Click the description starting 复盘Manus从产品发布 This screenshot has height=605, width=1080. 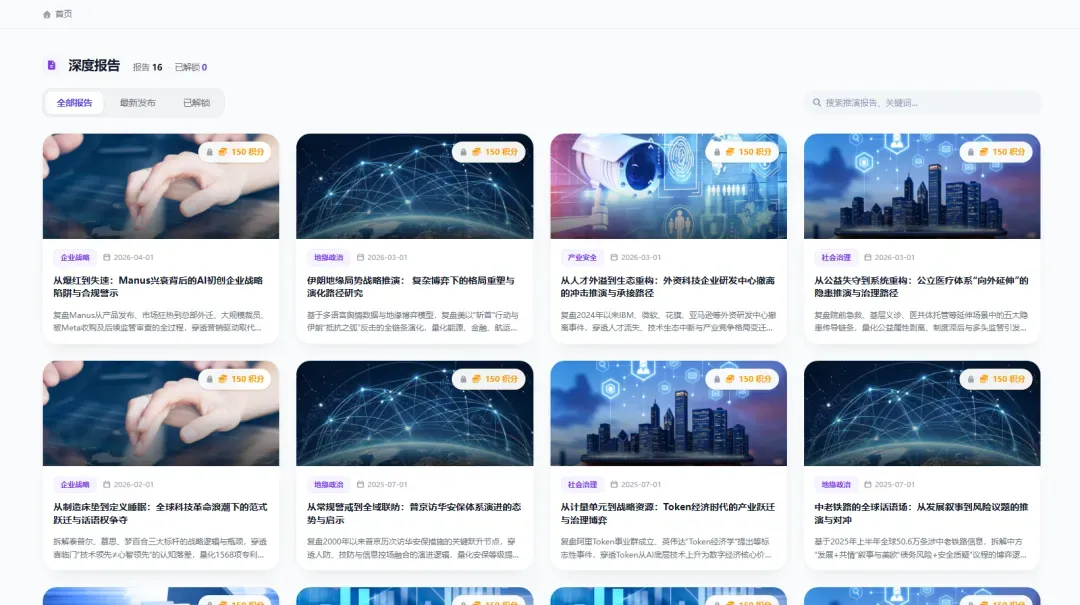click(158, 321)
